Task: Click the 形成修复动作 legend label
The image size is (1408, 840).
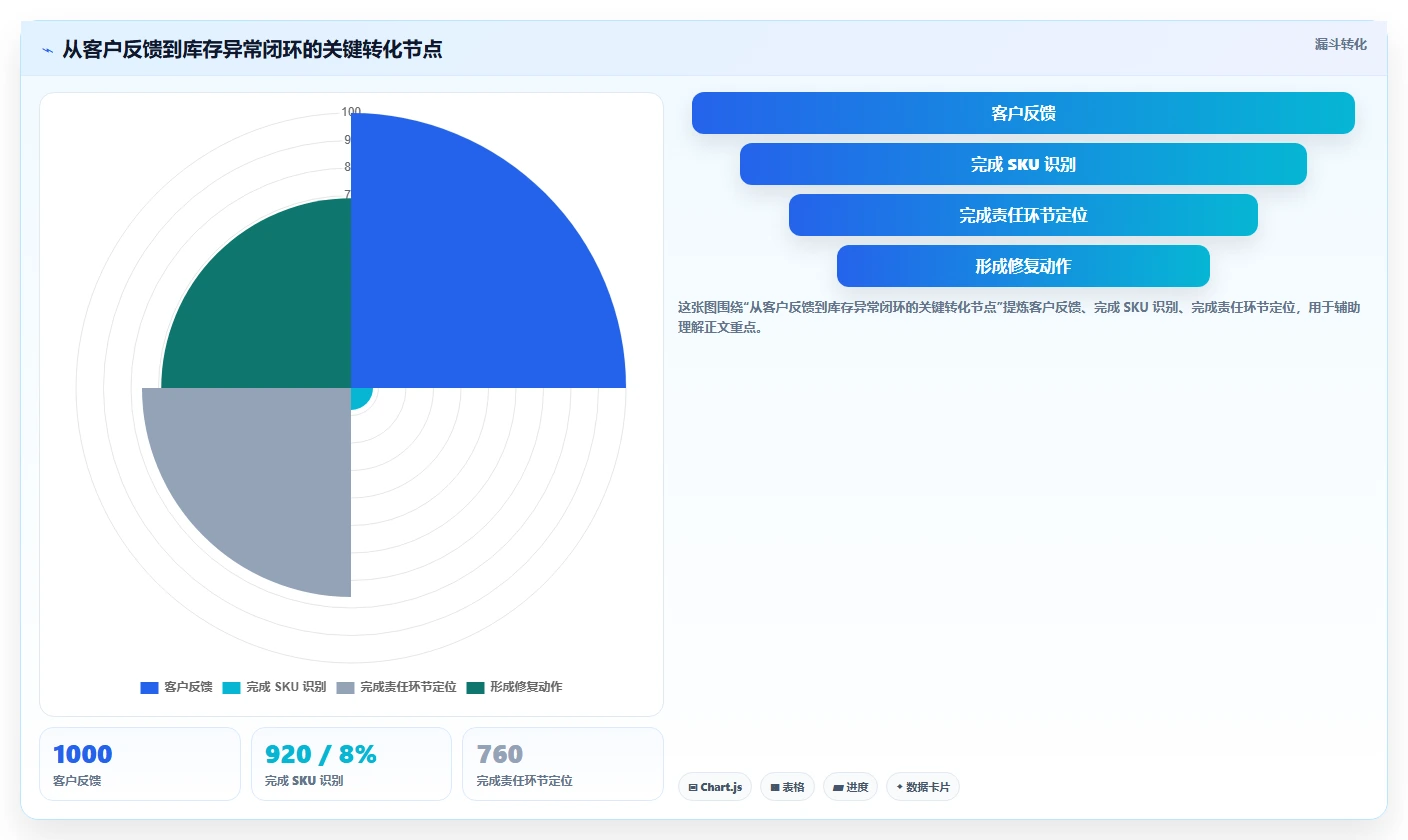Action: coord(526,687)
